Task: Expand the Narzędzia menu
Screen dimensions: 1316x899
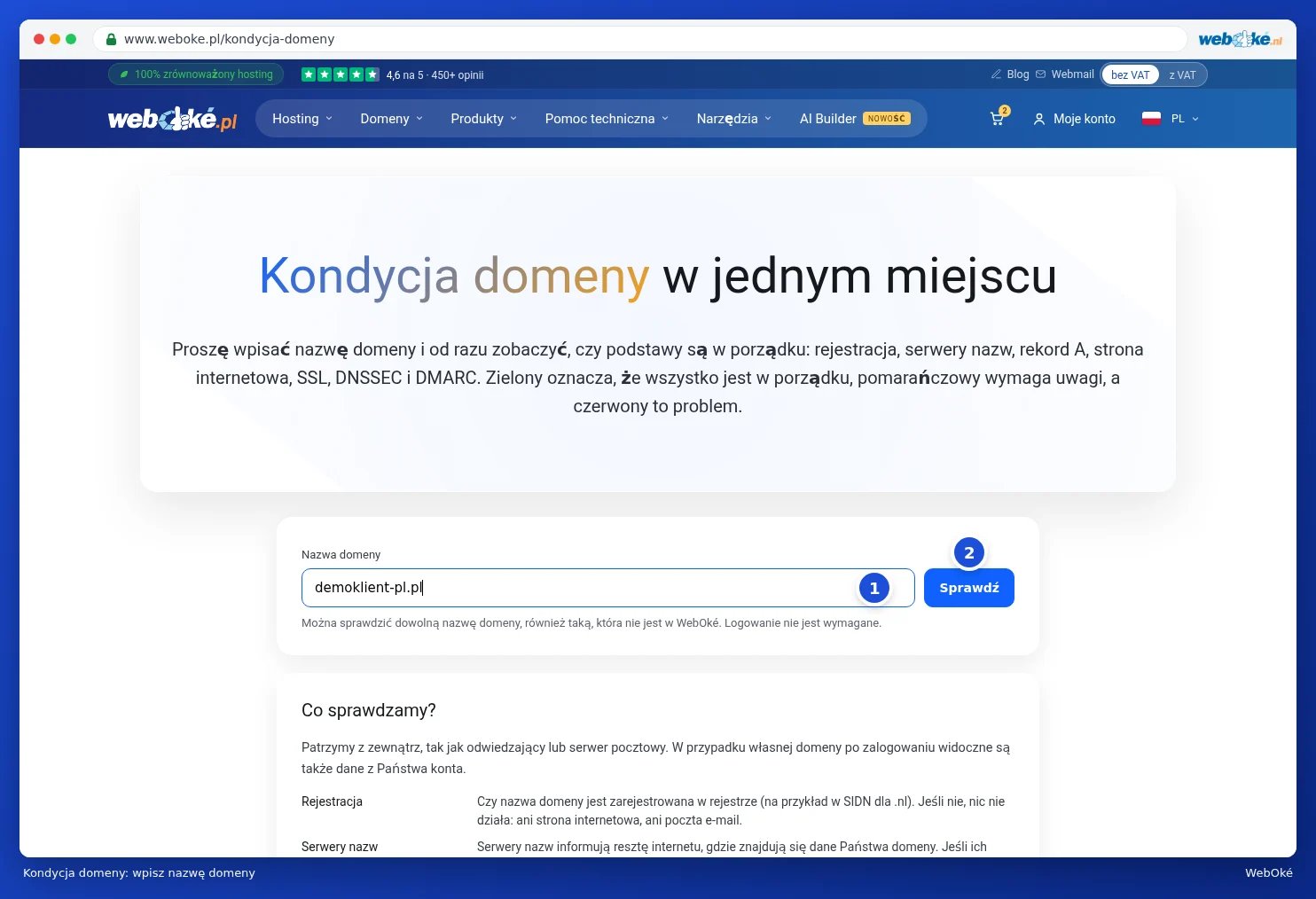Action: [734, 119]
